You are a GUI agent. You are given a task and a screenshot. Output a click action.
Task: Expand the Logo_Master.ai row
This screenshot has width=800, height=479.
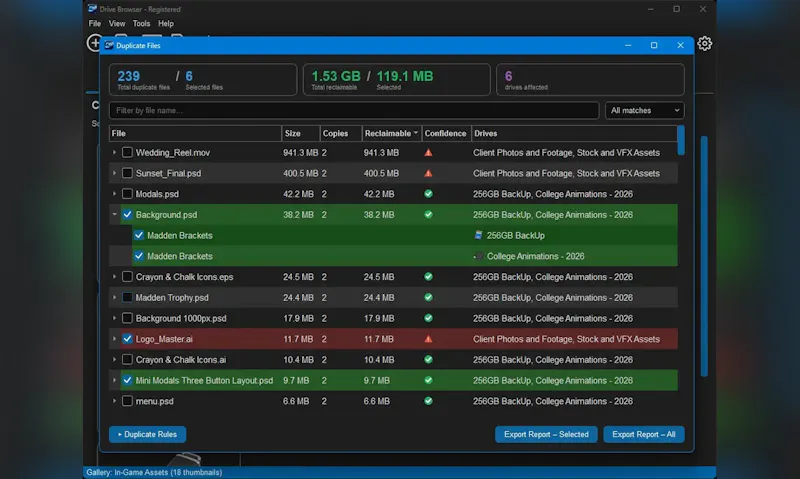tap(114, 339)
